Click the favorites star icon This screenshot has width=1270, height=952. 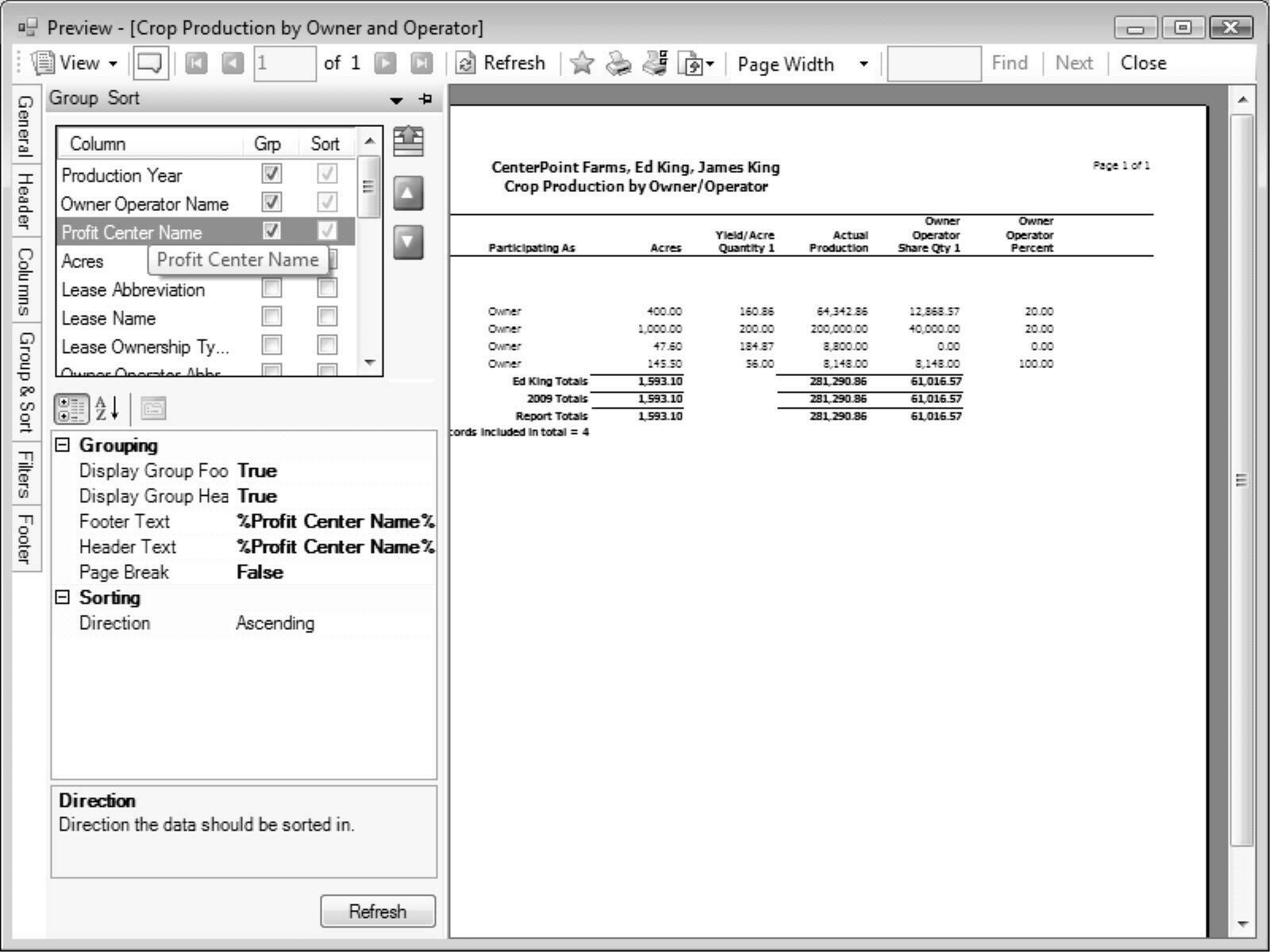click(582, 63)
